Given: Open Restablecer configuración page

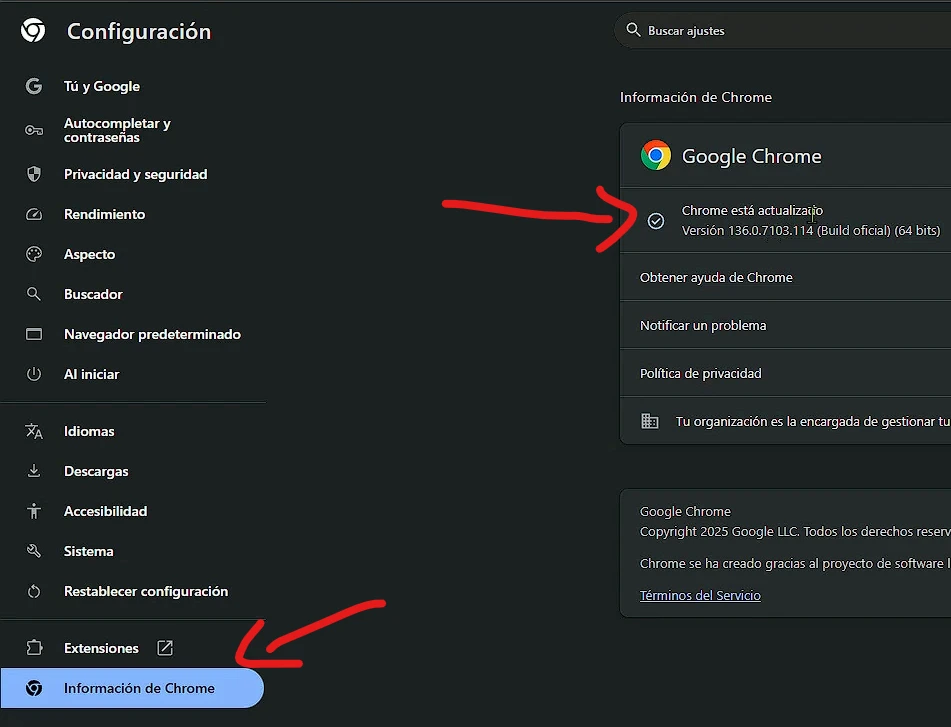Looking at the screenshot, I should pyautogui.click(x=146, y=591).
